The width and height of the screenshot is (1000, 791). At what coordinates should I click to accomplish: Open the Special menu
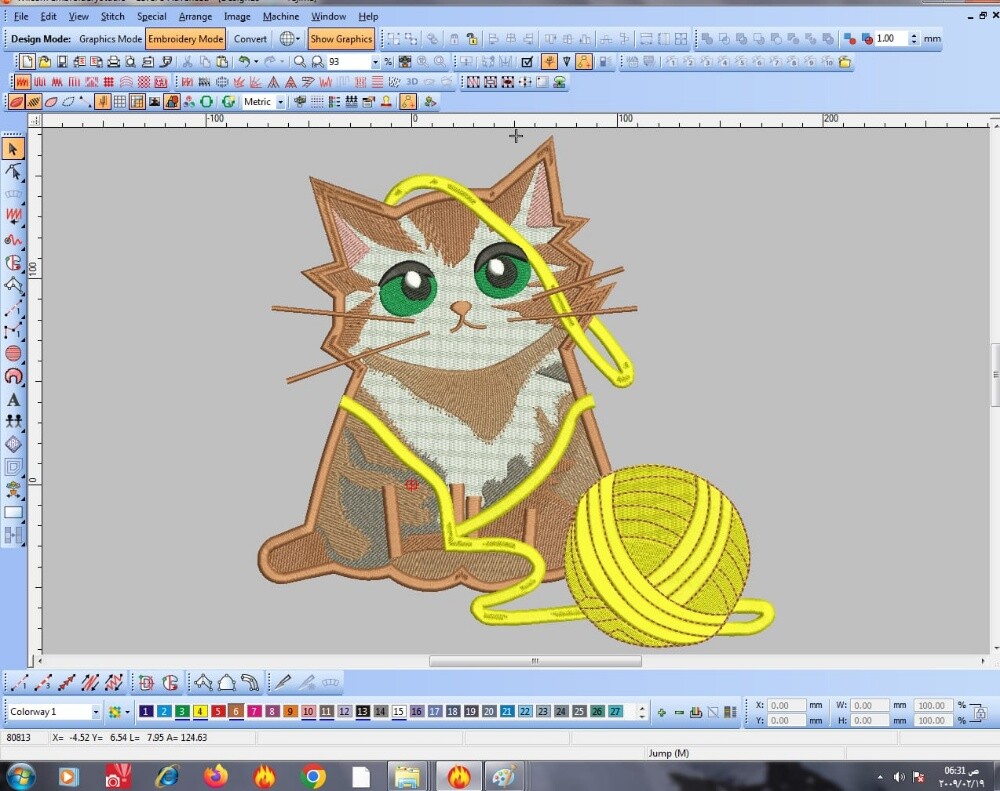click(152, 17)
